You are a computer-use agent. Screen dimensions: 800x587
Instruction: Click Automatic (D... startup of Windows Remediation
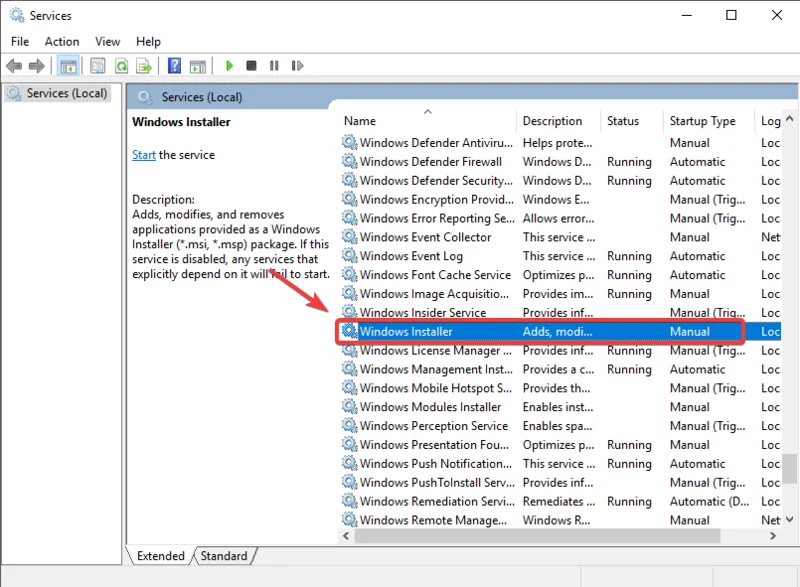pos(709,501)
